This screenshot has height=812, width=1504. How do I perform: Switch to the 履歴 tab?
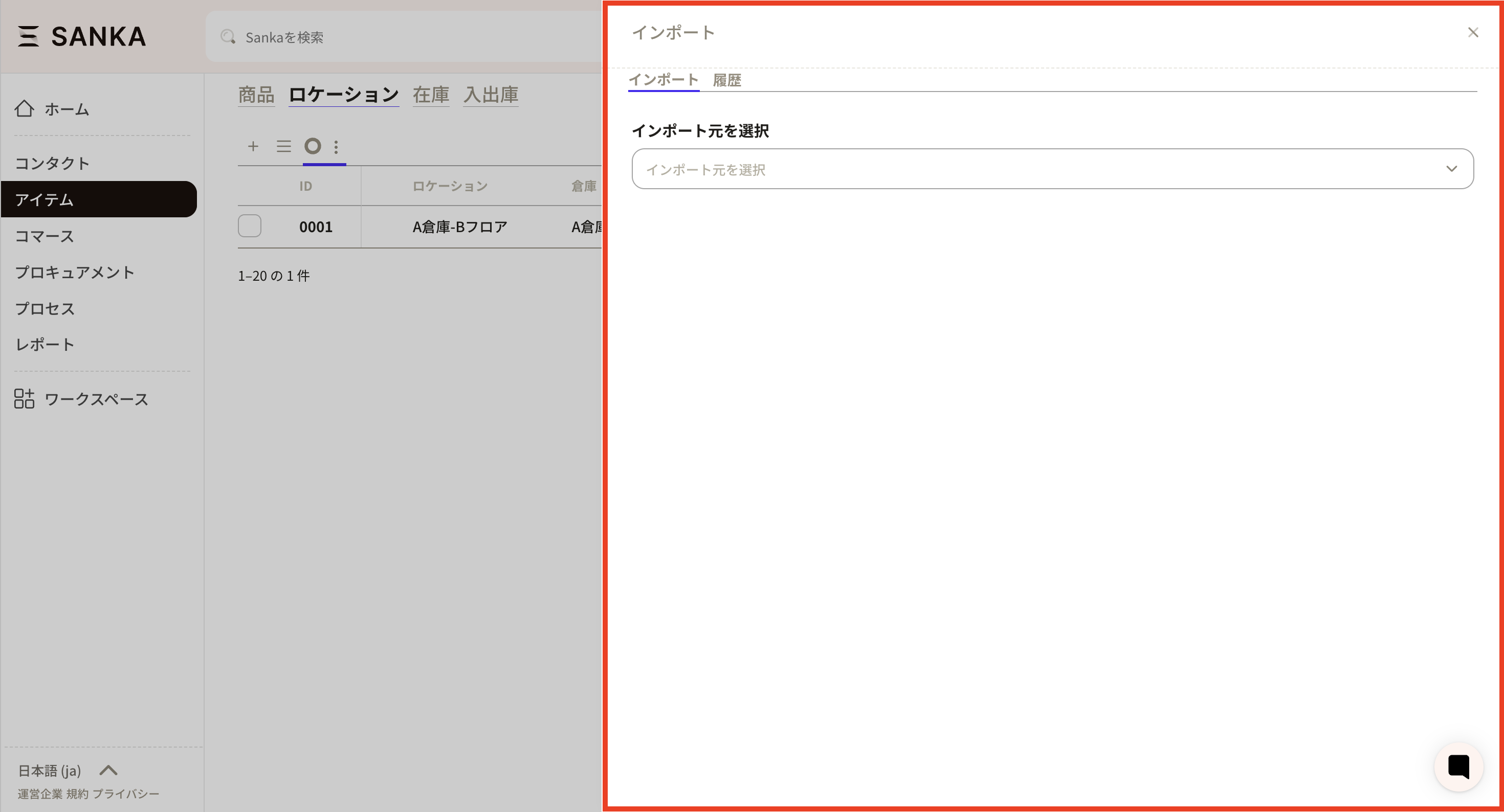pyautogui.click(x=727, y=80)
